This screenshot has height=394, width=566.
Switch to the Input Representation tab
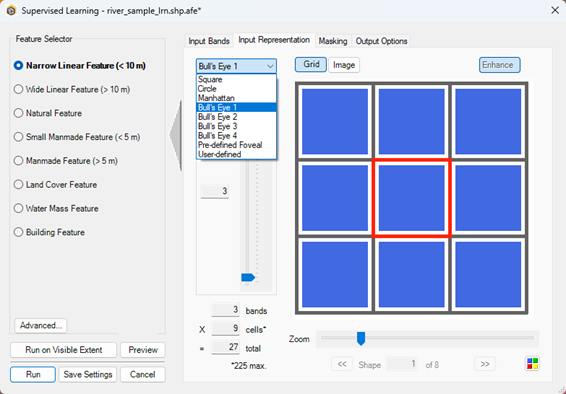point(274,40)
